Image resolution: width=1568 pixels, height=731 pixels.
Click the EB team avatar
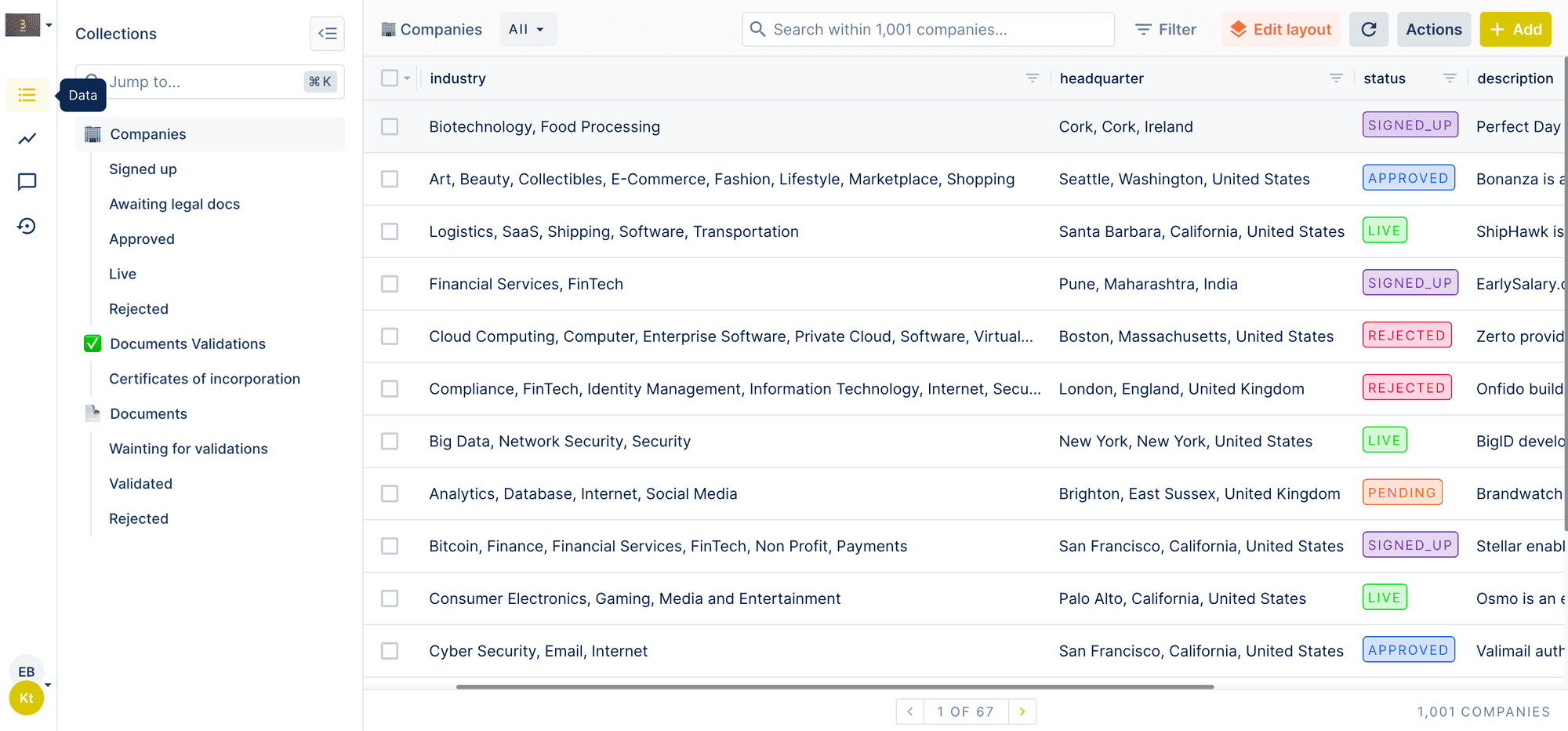[27, 671]
